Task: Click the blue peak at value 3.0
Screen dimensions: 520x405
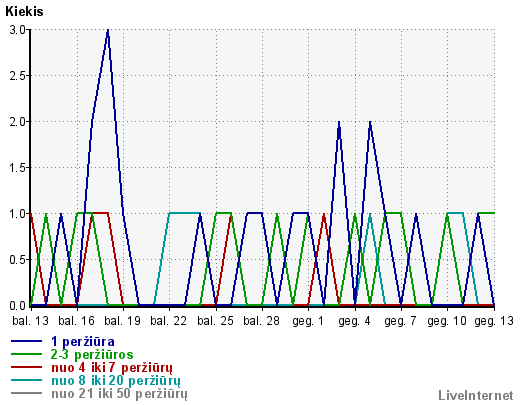Action: (x=107, y=31)
